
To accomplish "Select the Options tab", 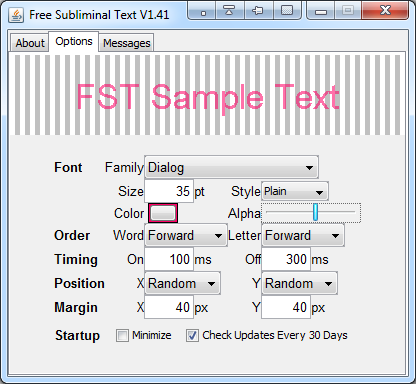I will click(x=74, y=42).
